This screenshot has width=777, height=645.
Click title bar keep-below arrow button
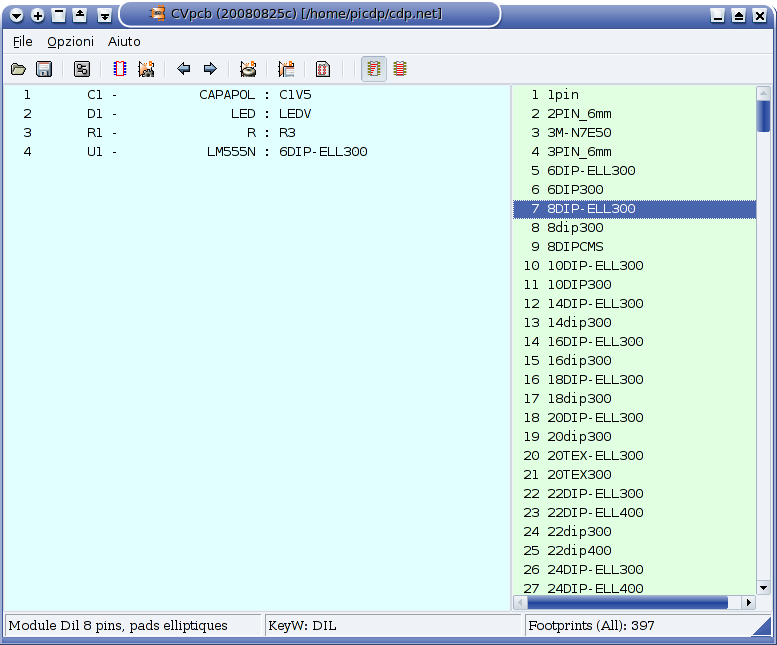[105, 15]
